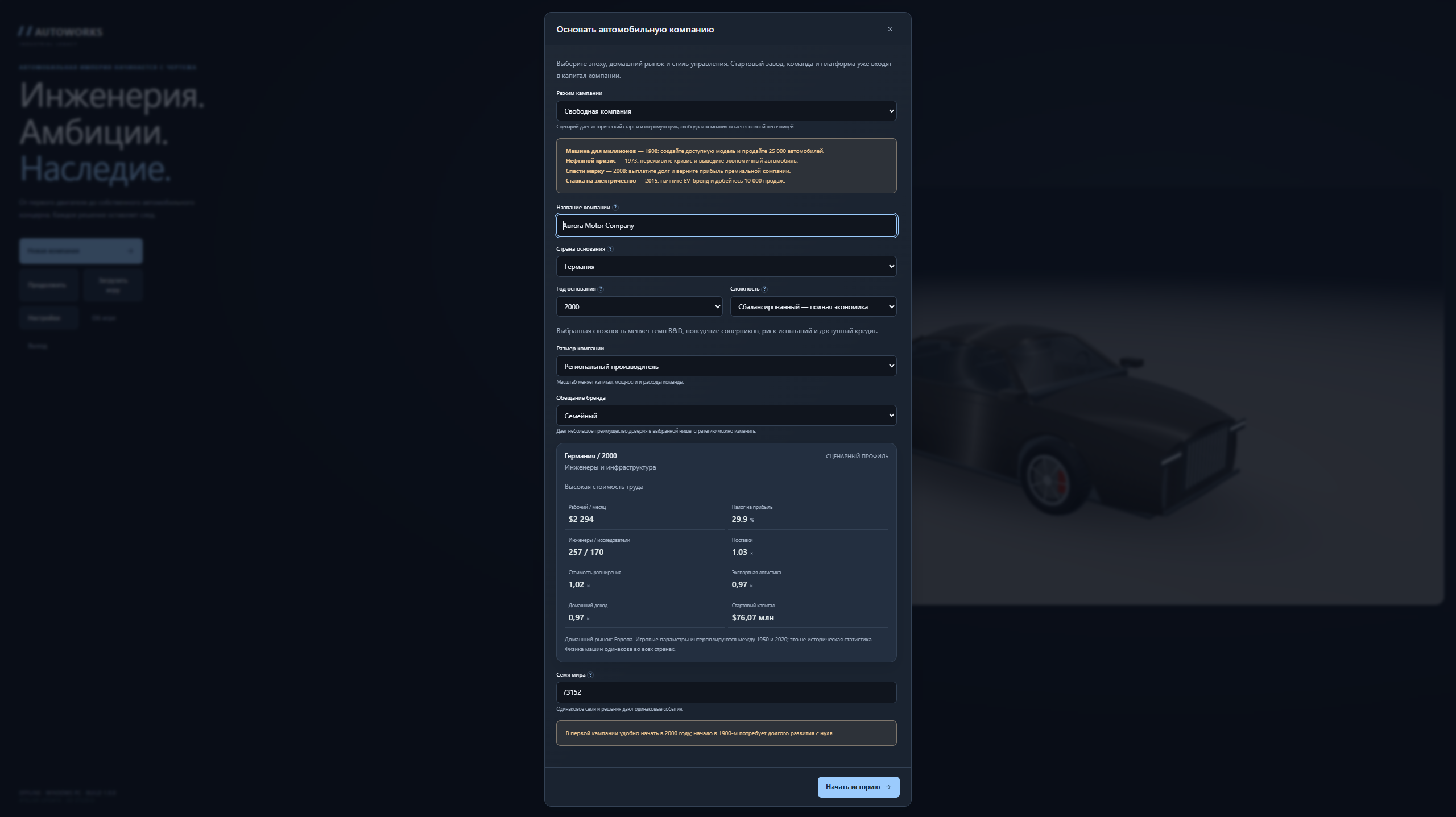This screenshot has width=1456, height=817.
Task: Click Загрузить игру button behind the dialog
Action: click(x=113, y=285)
